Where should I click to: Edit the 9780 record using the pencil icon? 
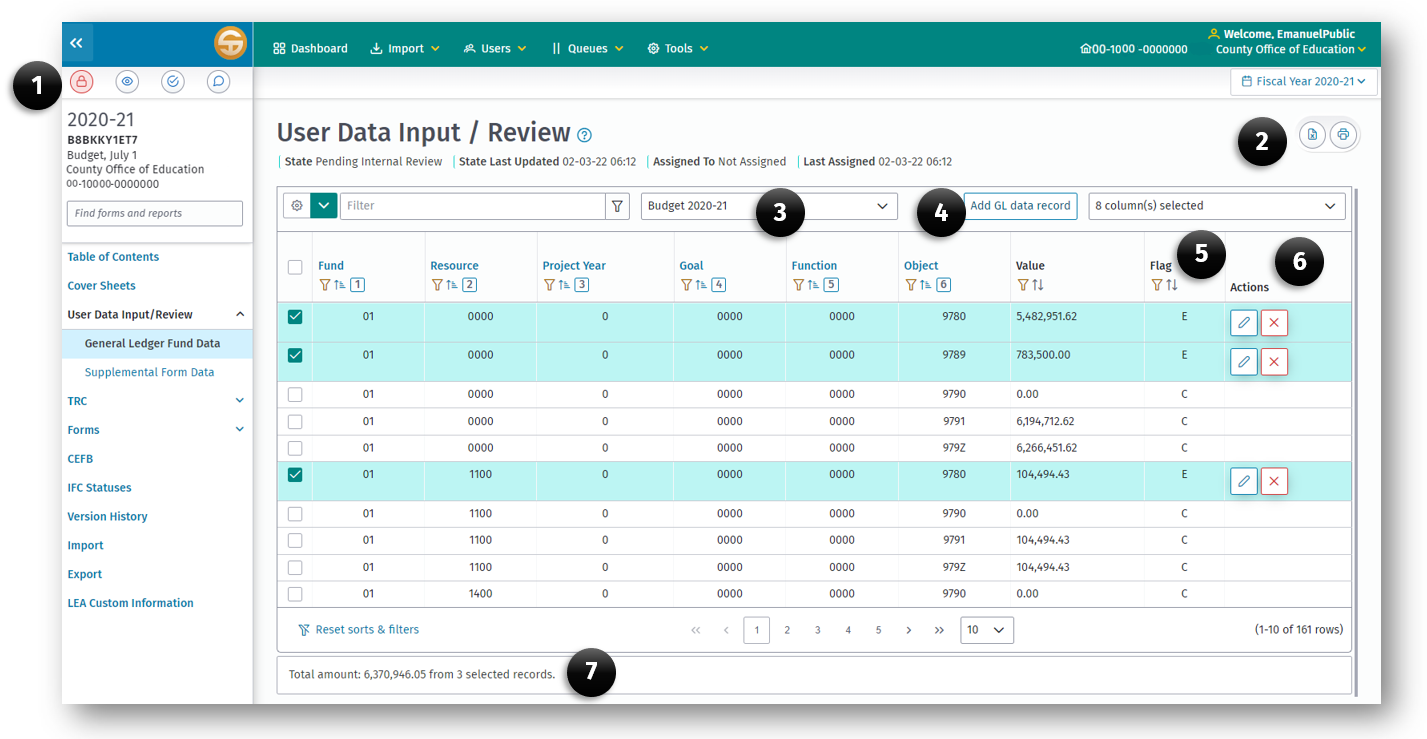point(1243,322)
